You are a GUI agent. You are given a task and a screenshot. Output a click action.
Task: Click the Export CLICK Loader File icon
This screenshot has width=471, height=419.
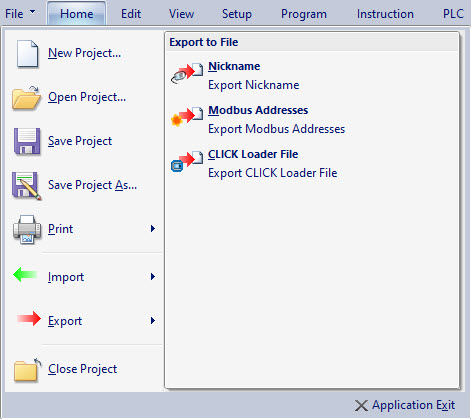point(187,161)
